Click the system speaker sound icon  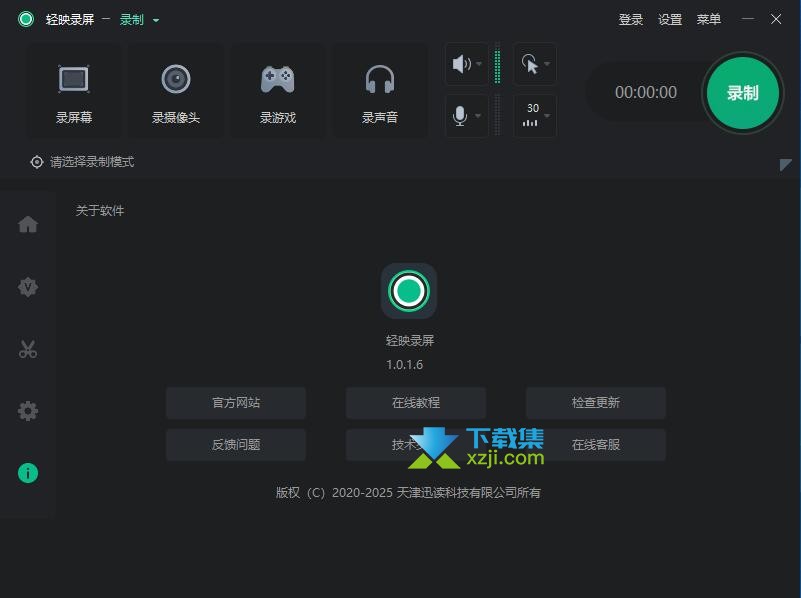pyautogui.click(x=461, y=64)
